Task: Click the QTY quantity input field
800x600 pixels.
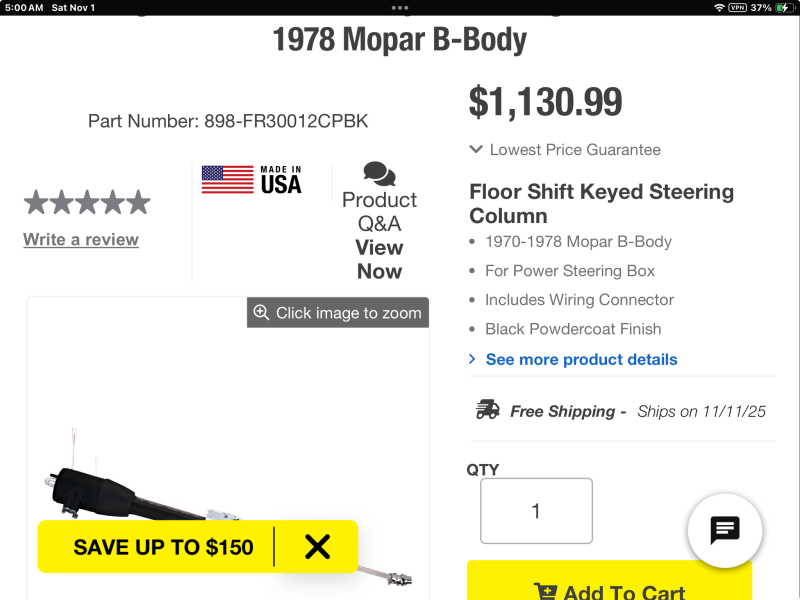Action: 536,511
